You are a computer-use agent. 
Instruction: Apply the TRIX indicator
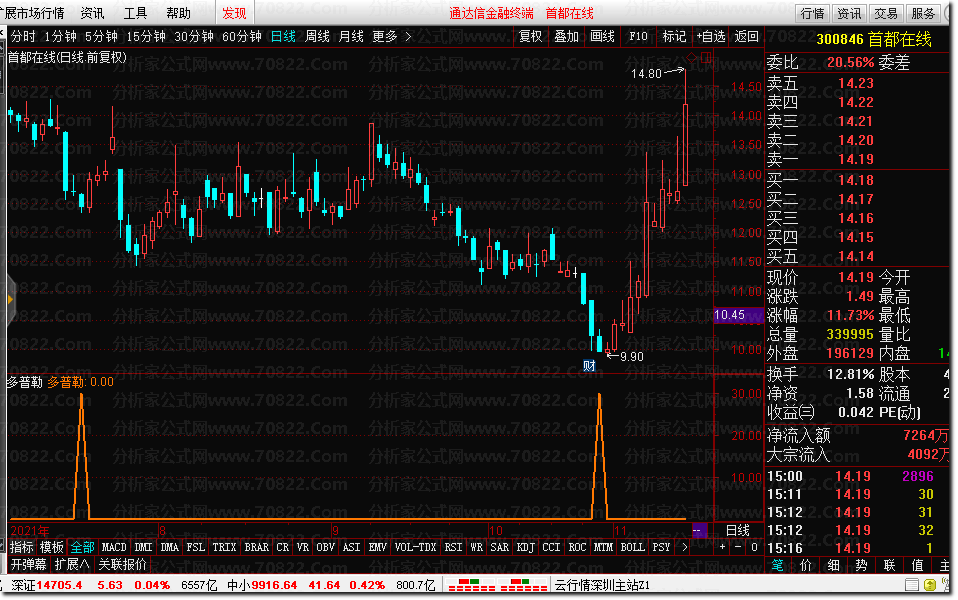tap(224, 547)
